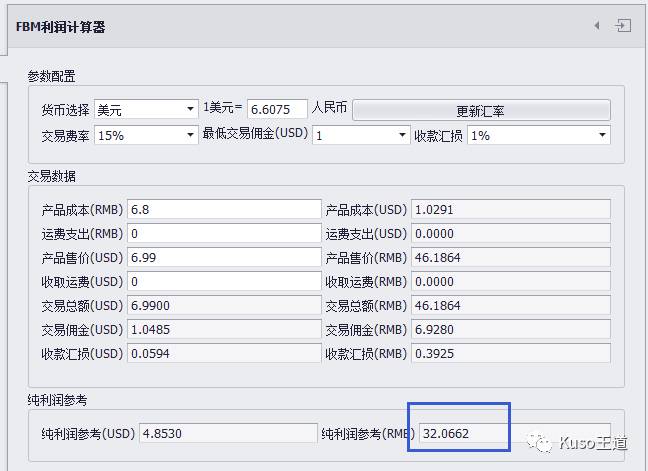648x471 pixels.
Task: Click the dock panel icon in header
Action: pos(623,26)
